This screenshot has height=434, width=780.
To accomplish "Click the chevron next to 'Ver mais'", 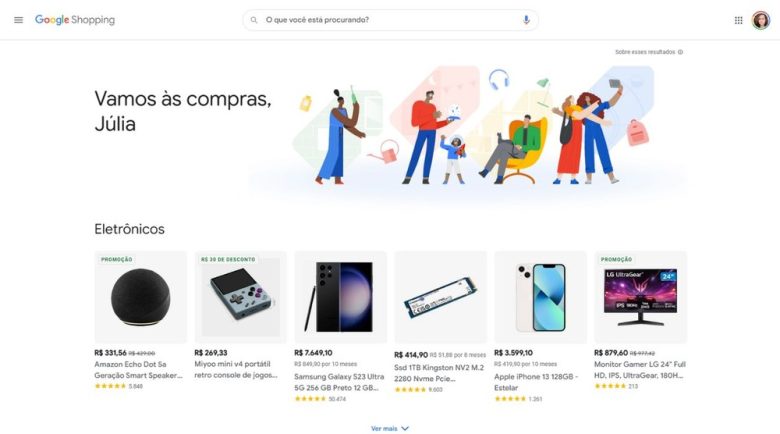I will point(405,429).
